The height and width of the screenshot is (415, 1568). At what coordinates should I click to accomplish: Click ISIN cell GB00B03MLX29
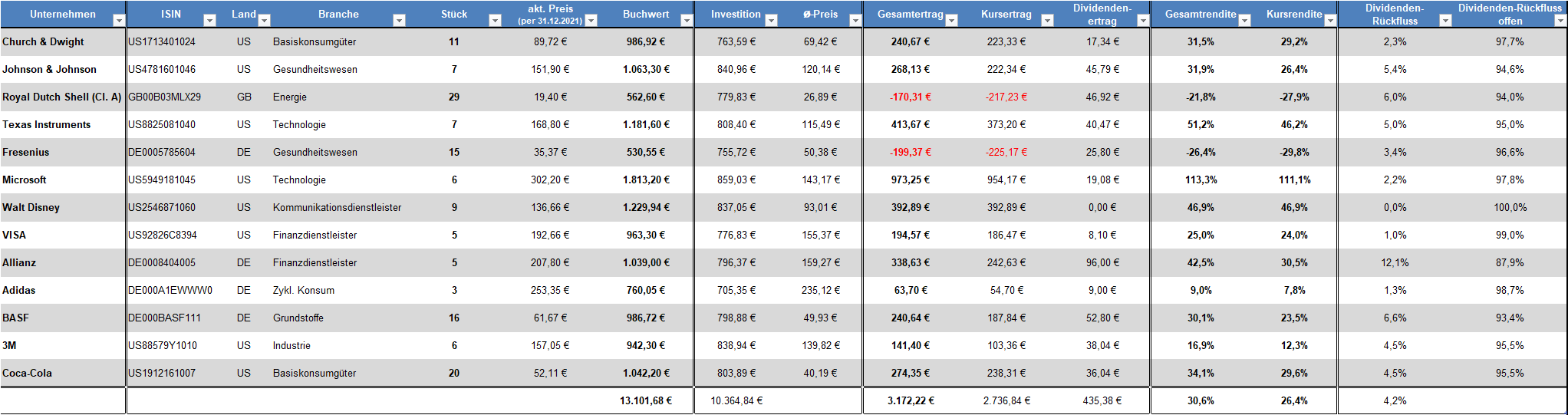165,97
